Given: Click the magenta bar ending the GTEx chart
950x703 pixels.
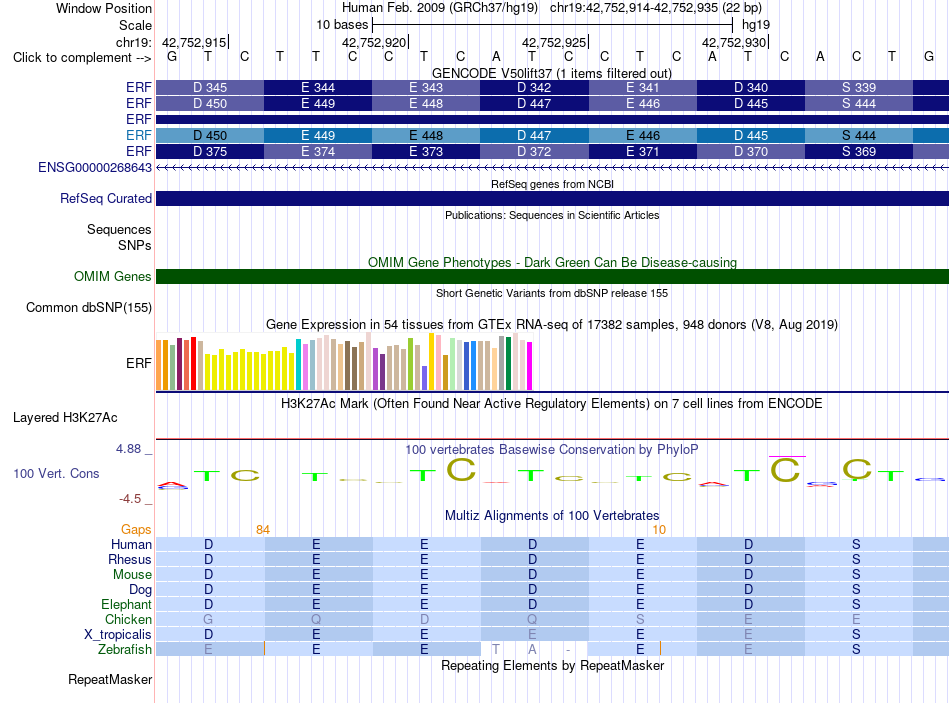Looking at the screenshot, I should tap(530, 366).
